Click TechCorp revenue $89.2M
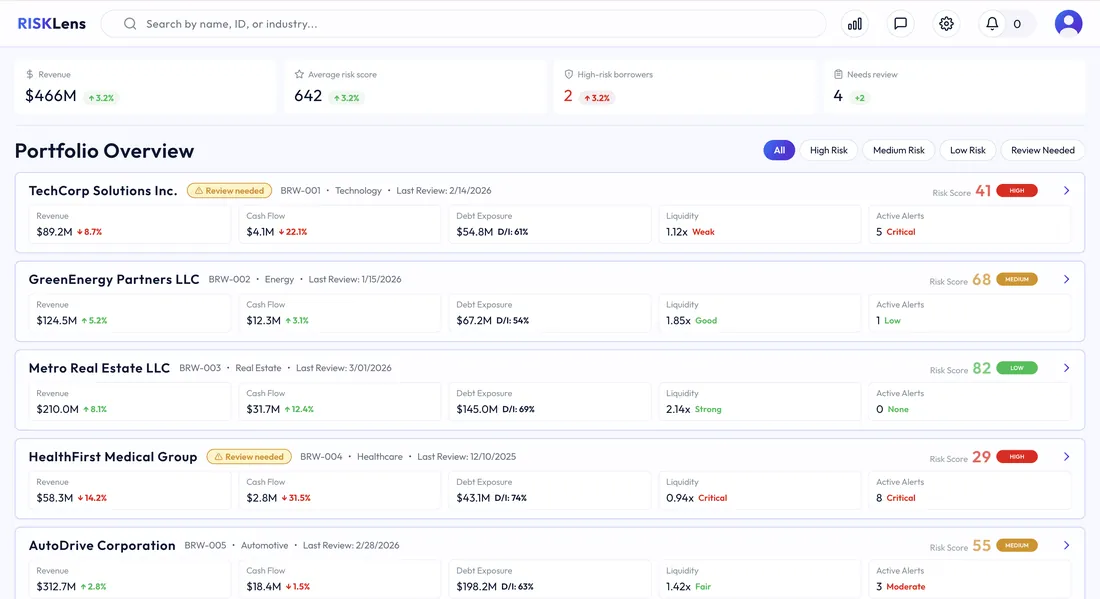Viewport: 1100px width, 599px height. coord(54,232)
